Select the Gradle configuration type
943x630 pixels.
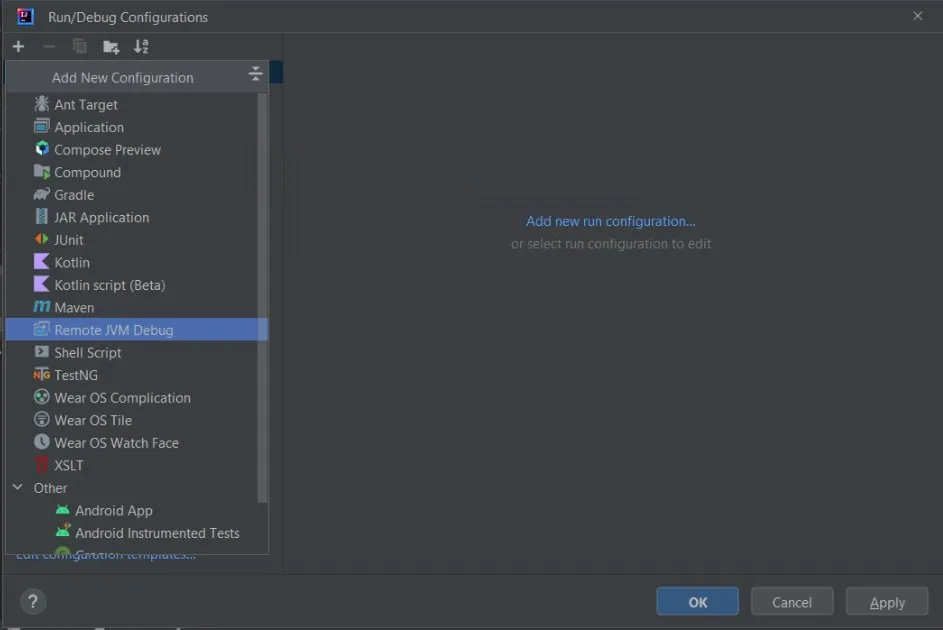pyautogui.click(x=72, y=194)
